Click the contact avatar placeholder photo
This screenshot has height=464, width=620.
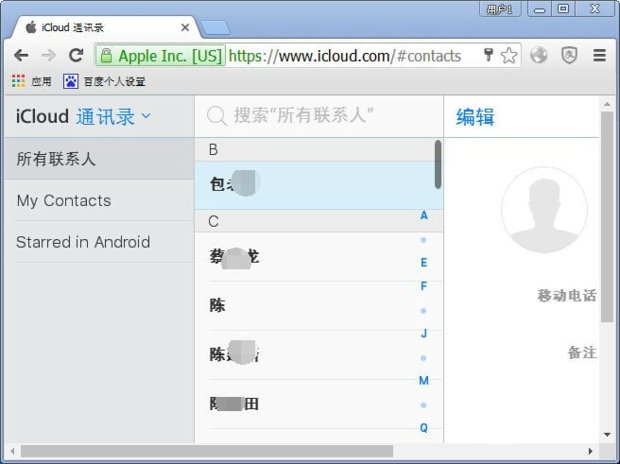544,210
